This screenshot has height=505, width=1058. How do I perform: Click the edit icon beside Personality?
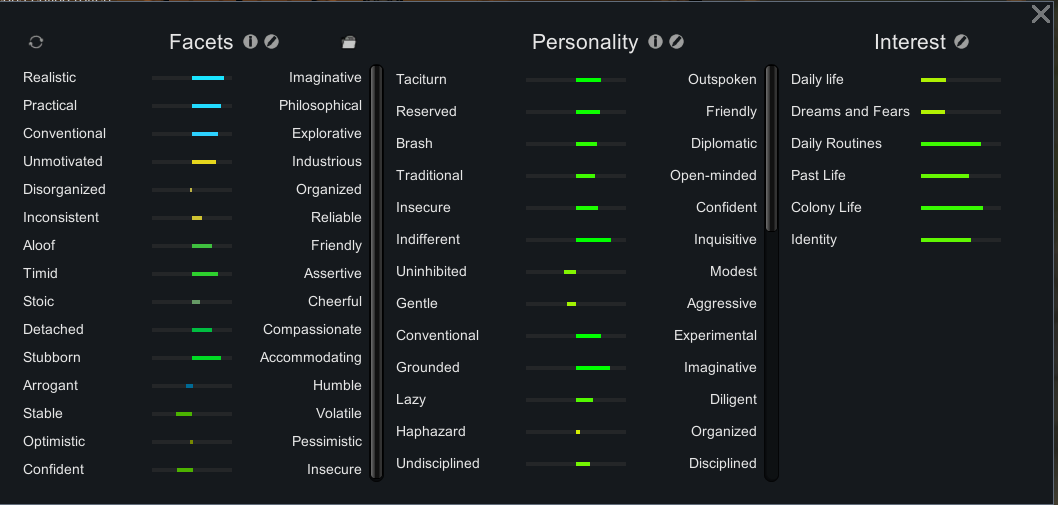tap(676, 42)
